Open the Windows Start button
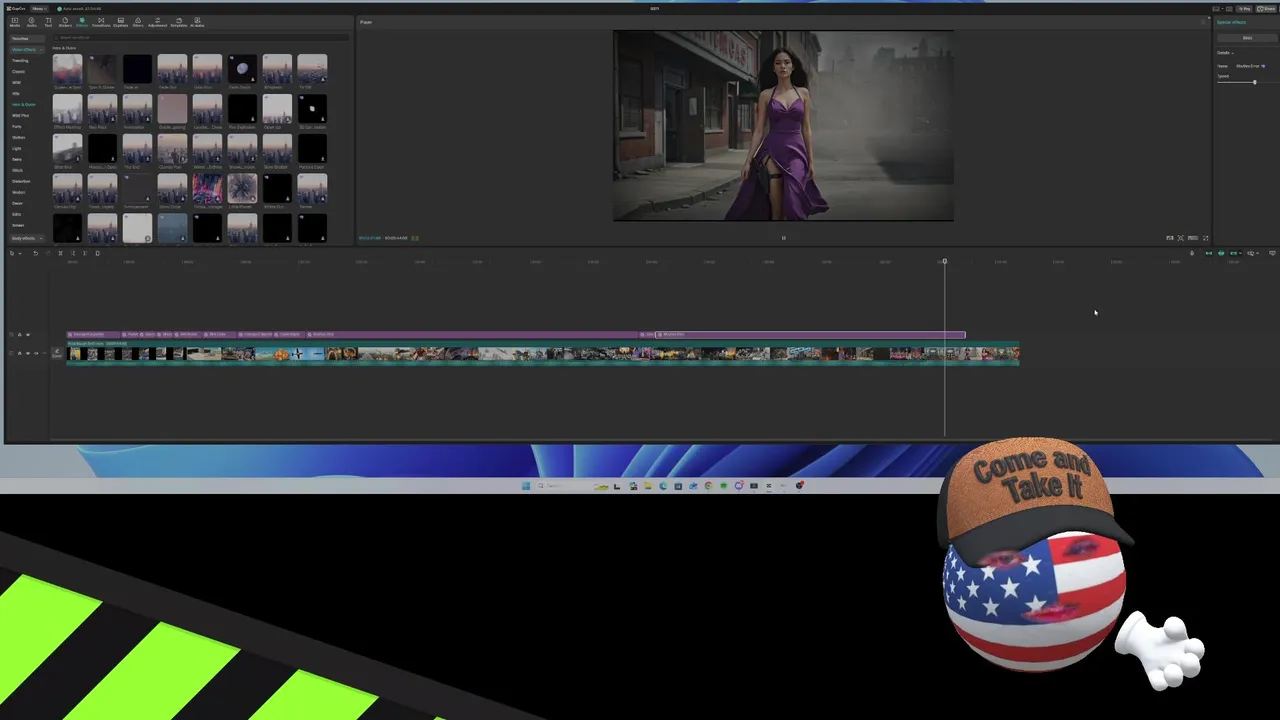 (526, 486)
